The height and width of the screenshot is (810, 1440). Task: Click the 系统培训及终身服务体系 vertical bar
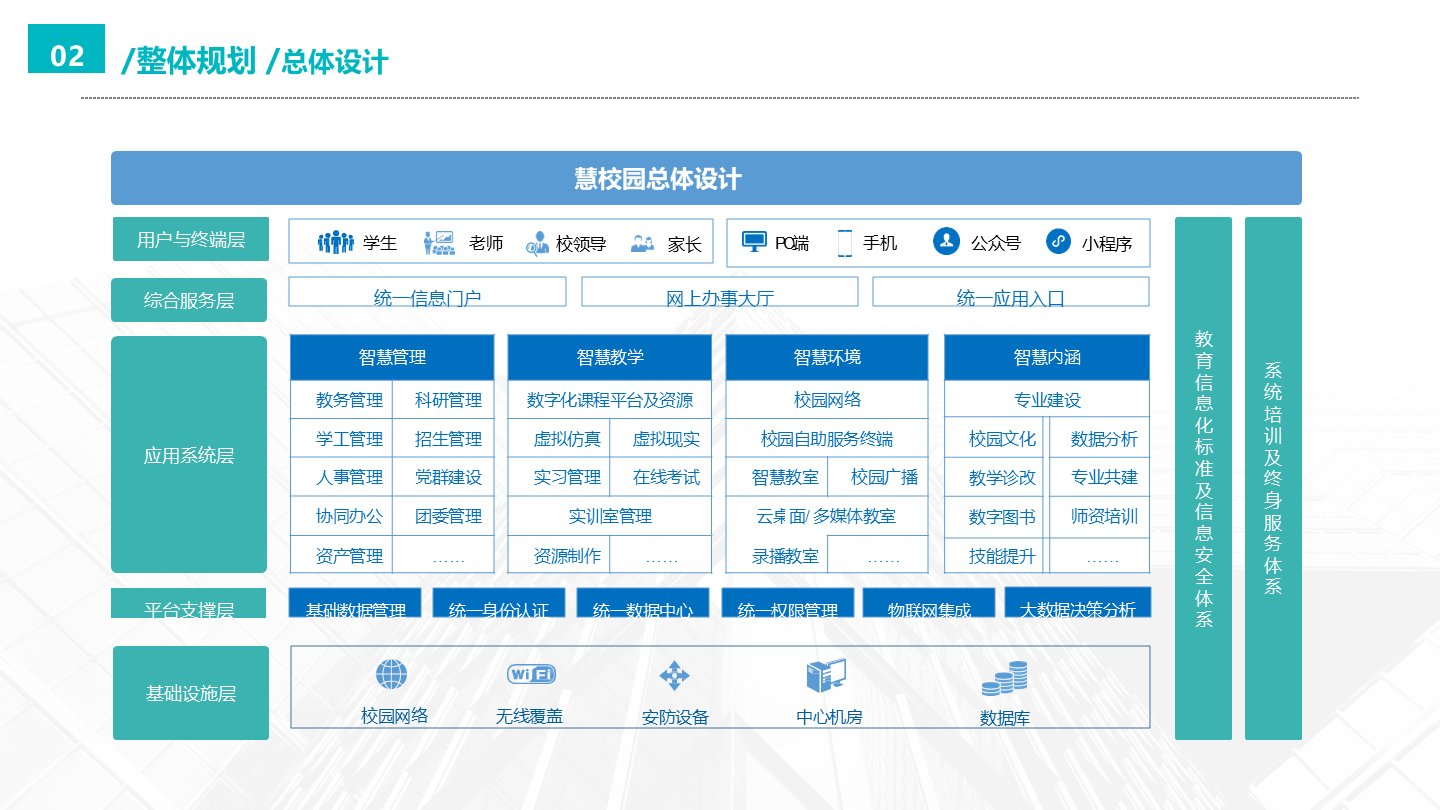1273,478
